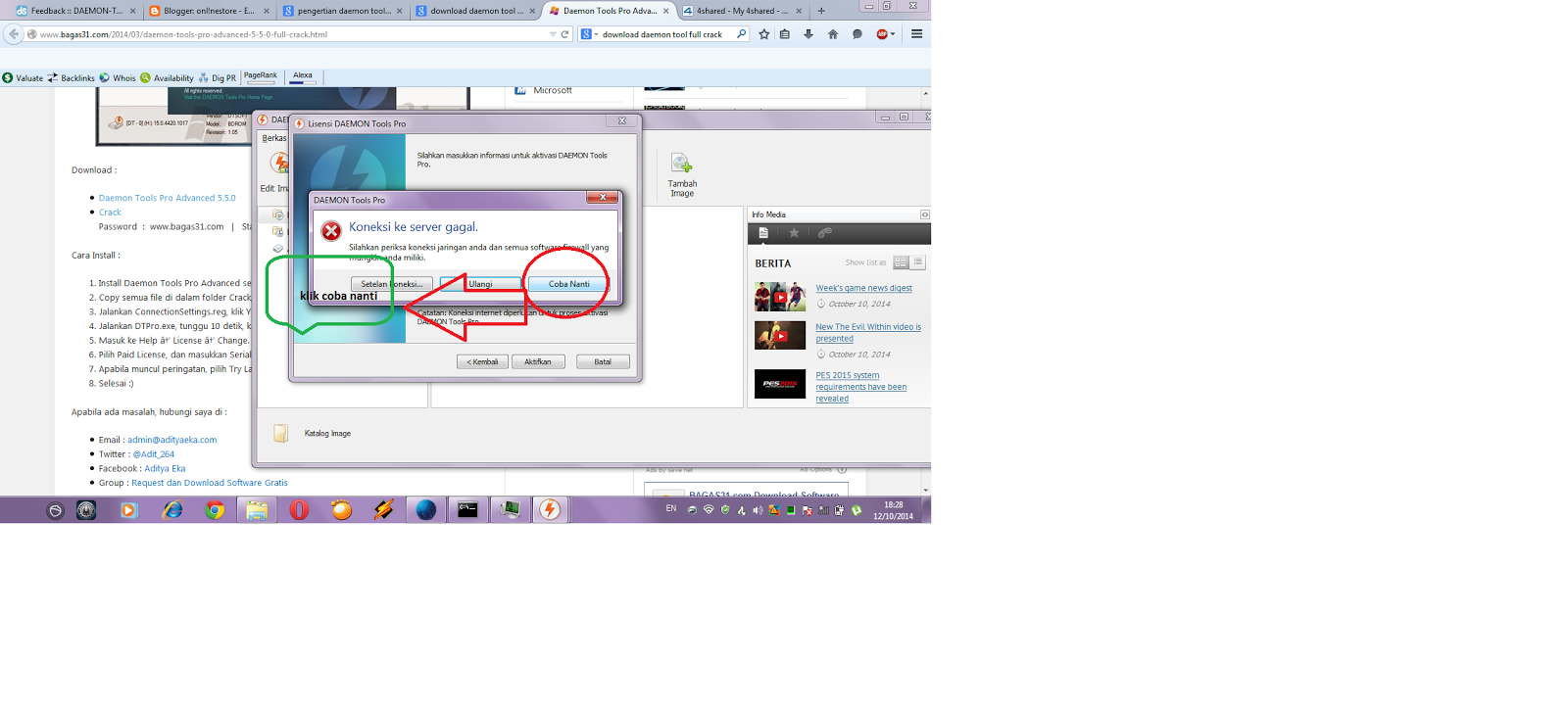Open Request dan Download Software Gratis link
1568x710 pixels.
(x=210, y=483)
